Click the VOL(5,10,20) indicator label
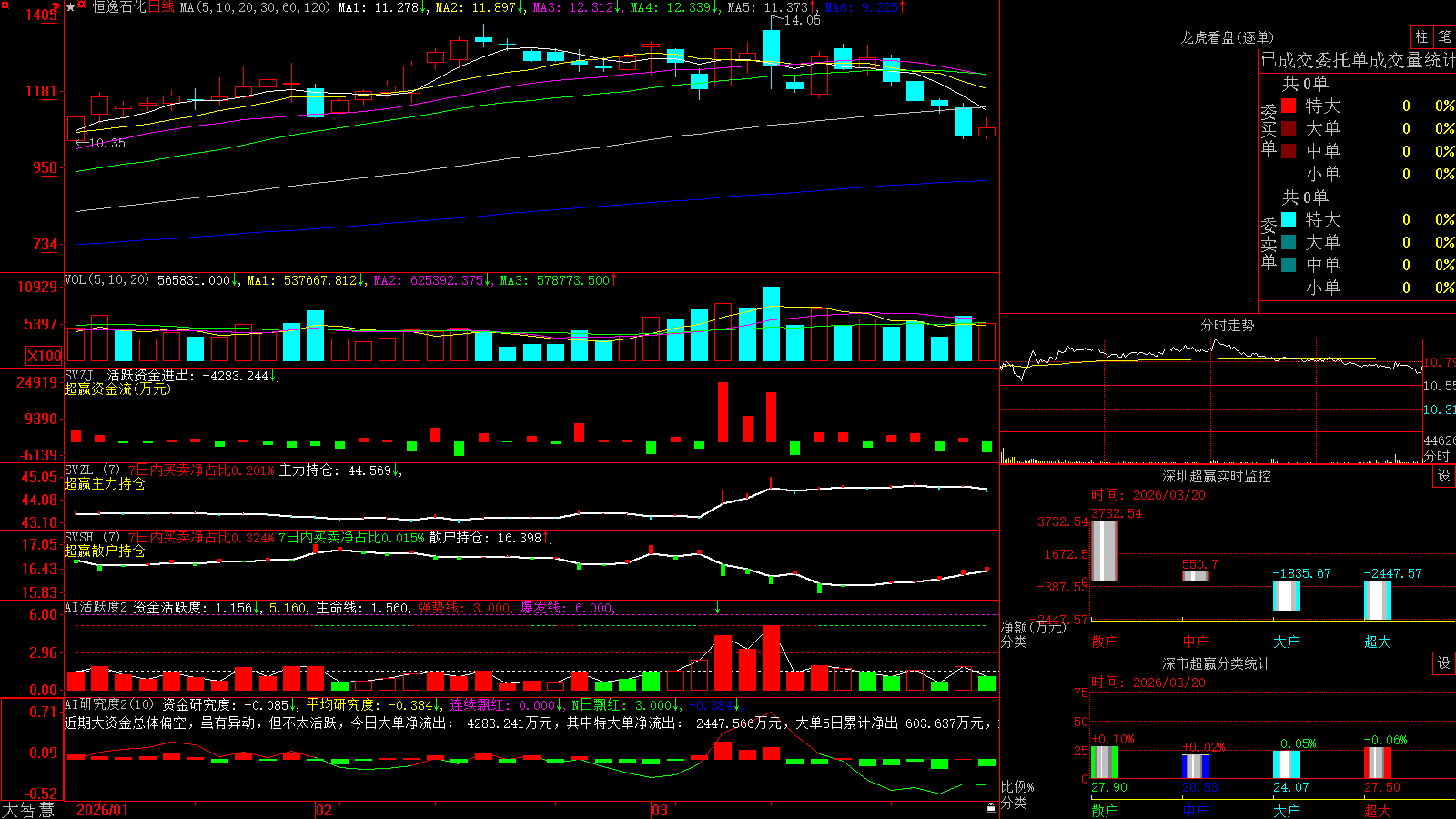Viewport: 1456px width, 819px height. click(106, 280)
